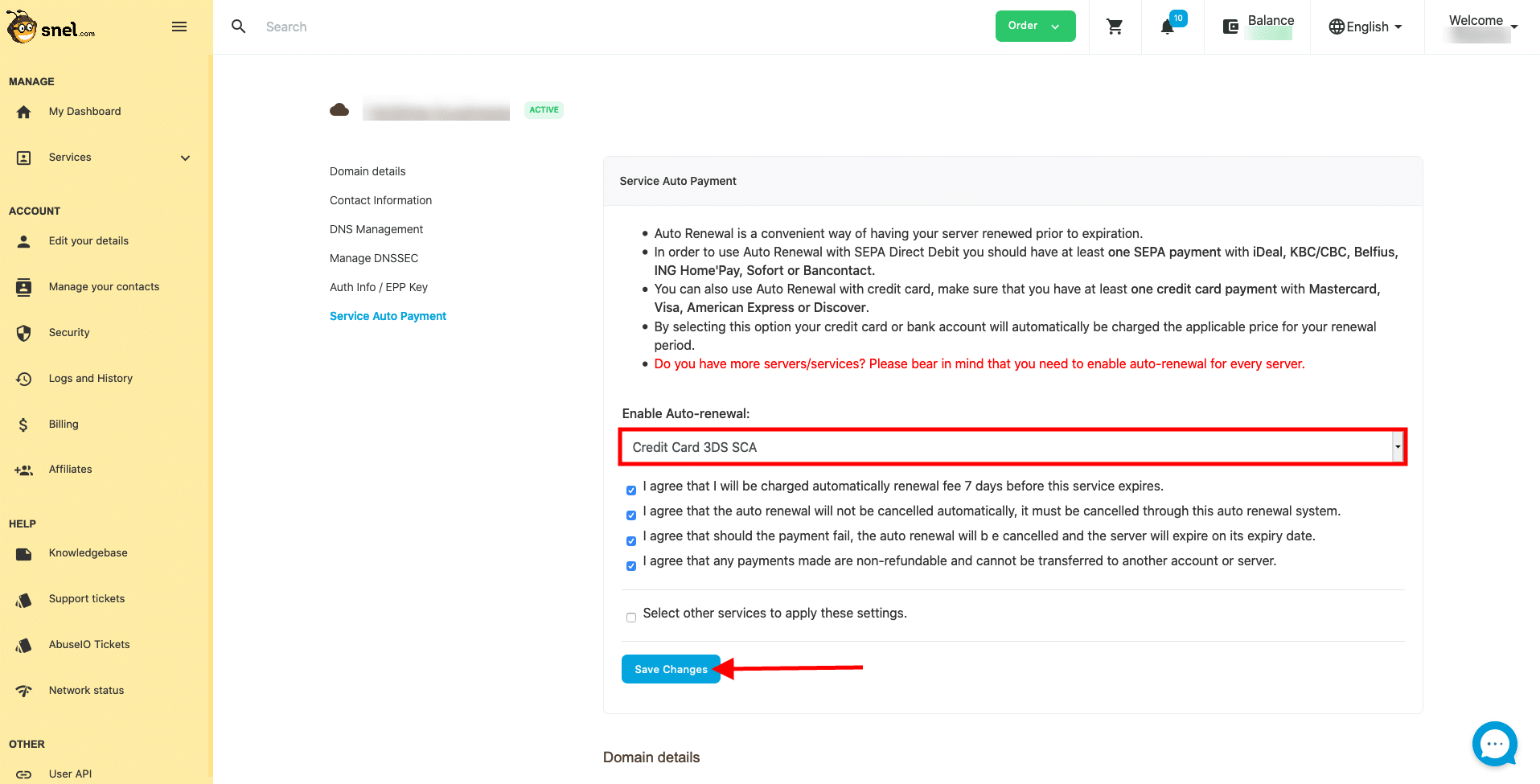This screenshot has width=1540, height=784.
Task: Open the Enable Auto-renewal dropdown
Action: point(1012,447)
